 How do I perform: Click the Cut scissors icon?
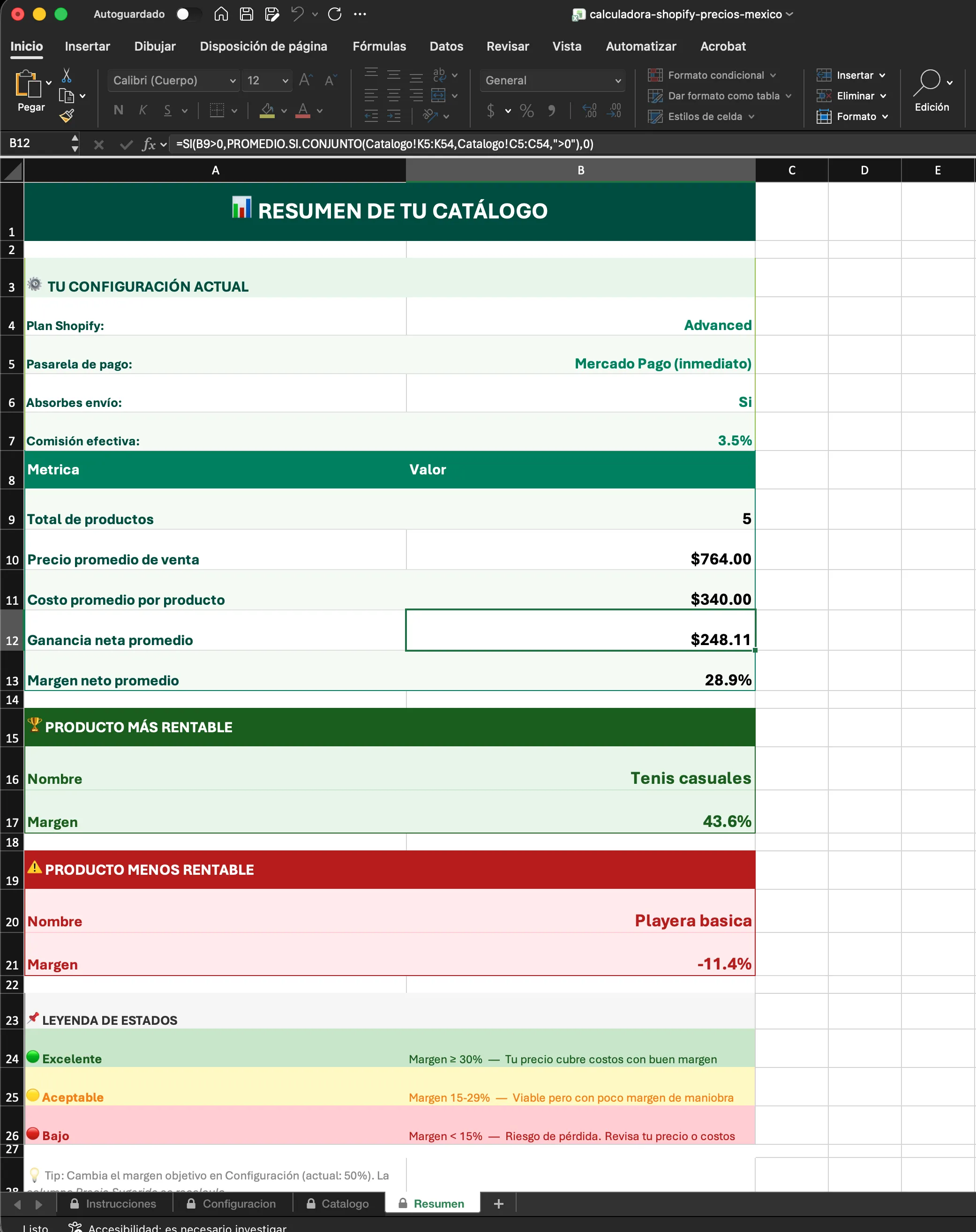click(x=66, y=75)
